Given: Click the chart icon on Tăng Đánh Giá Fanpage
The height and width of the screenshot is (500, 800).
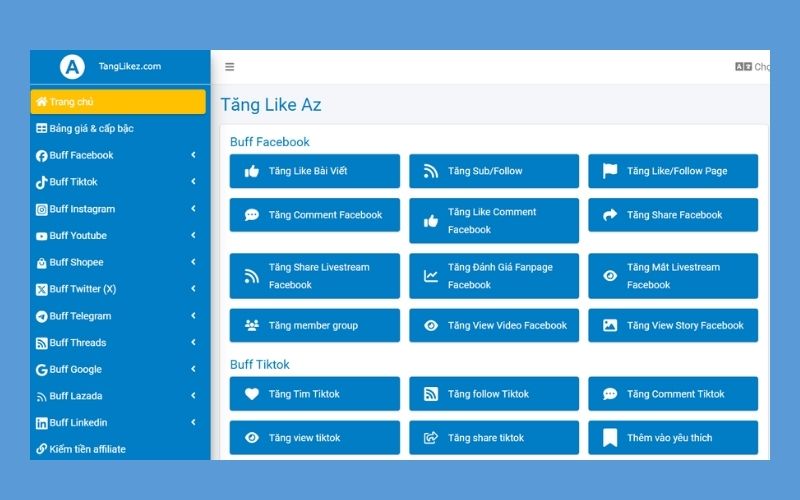Looking at the screenshot, I should pos(431,276).
